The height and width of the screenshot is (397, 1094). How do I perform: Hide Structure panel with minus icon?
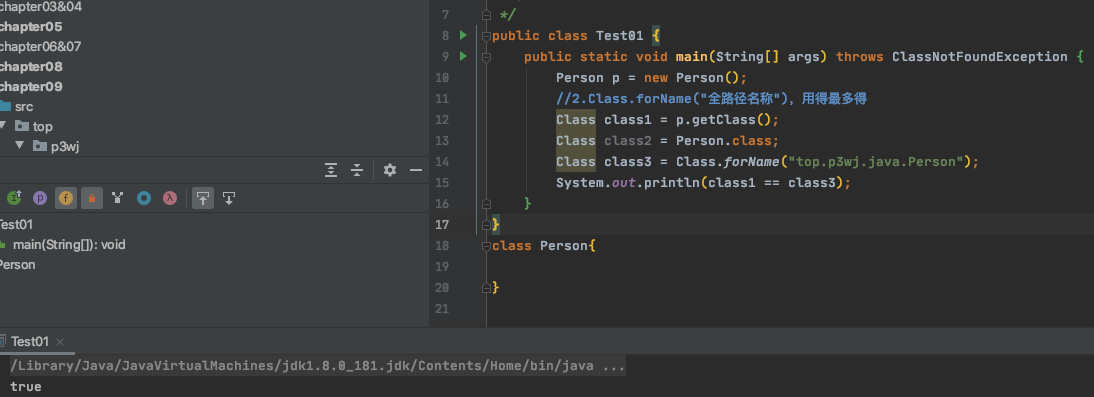tap(416, 170)
